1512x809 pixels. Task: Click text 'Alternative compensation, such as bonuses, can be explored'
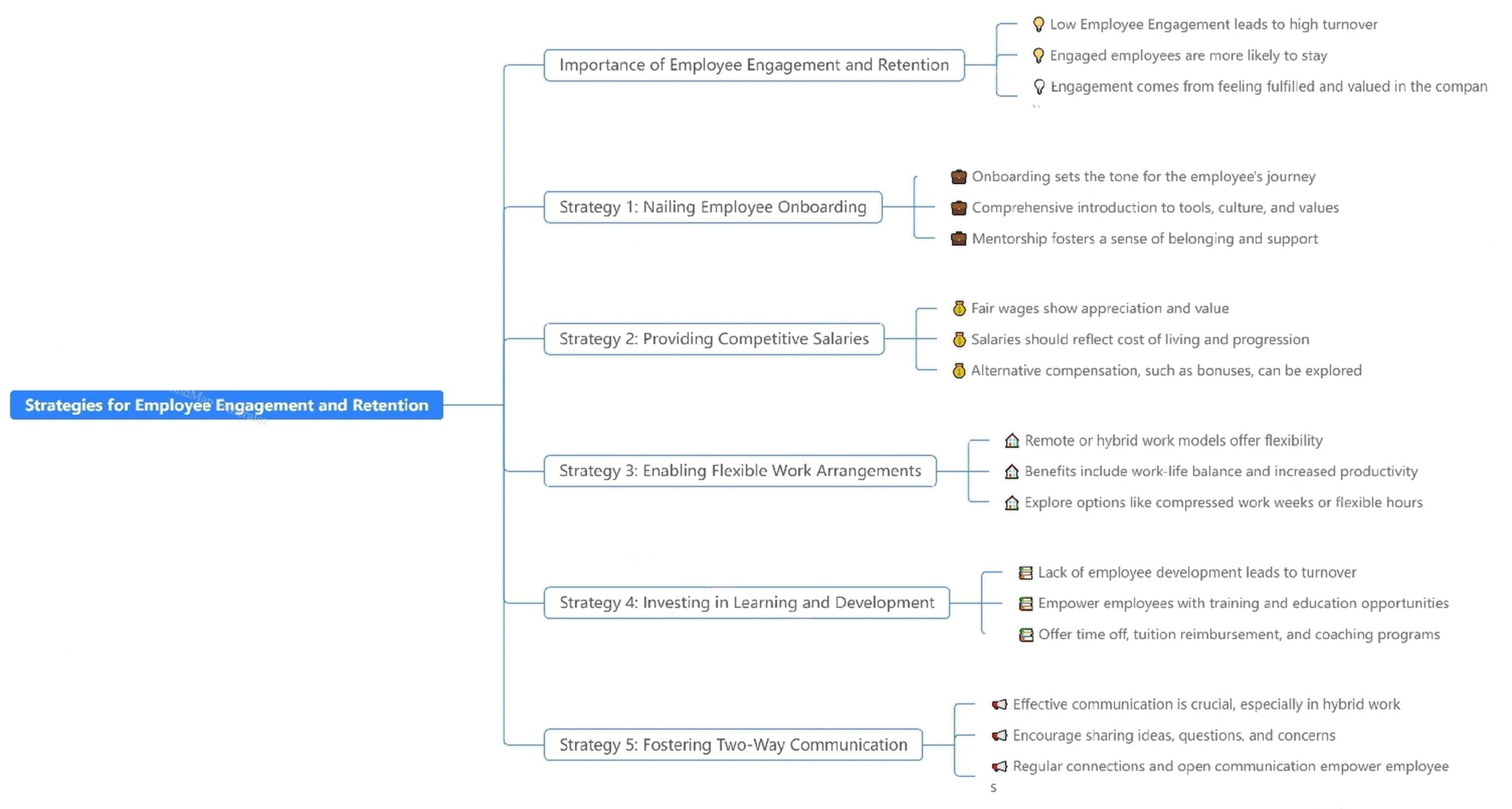click(1166, 371)
